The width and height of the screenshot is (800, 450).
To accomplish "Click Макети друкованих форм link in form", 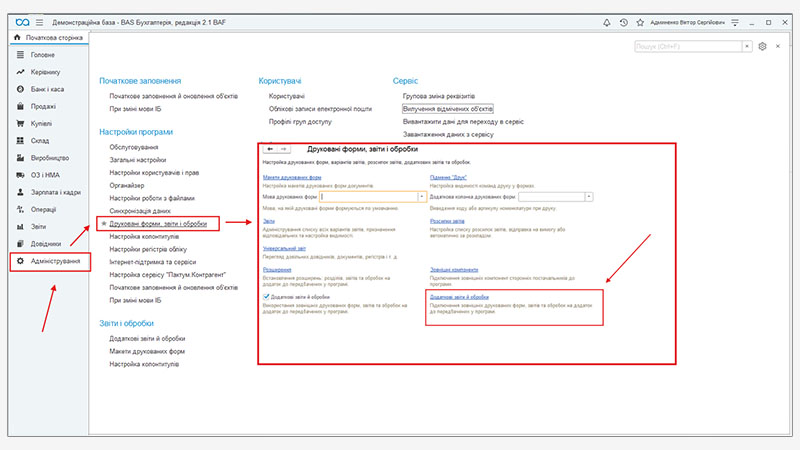I will click(x=285, y=176).
